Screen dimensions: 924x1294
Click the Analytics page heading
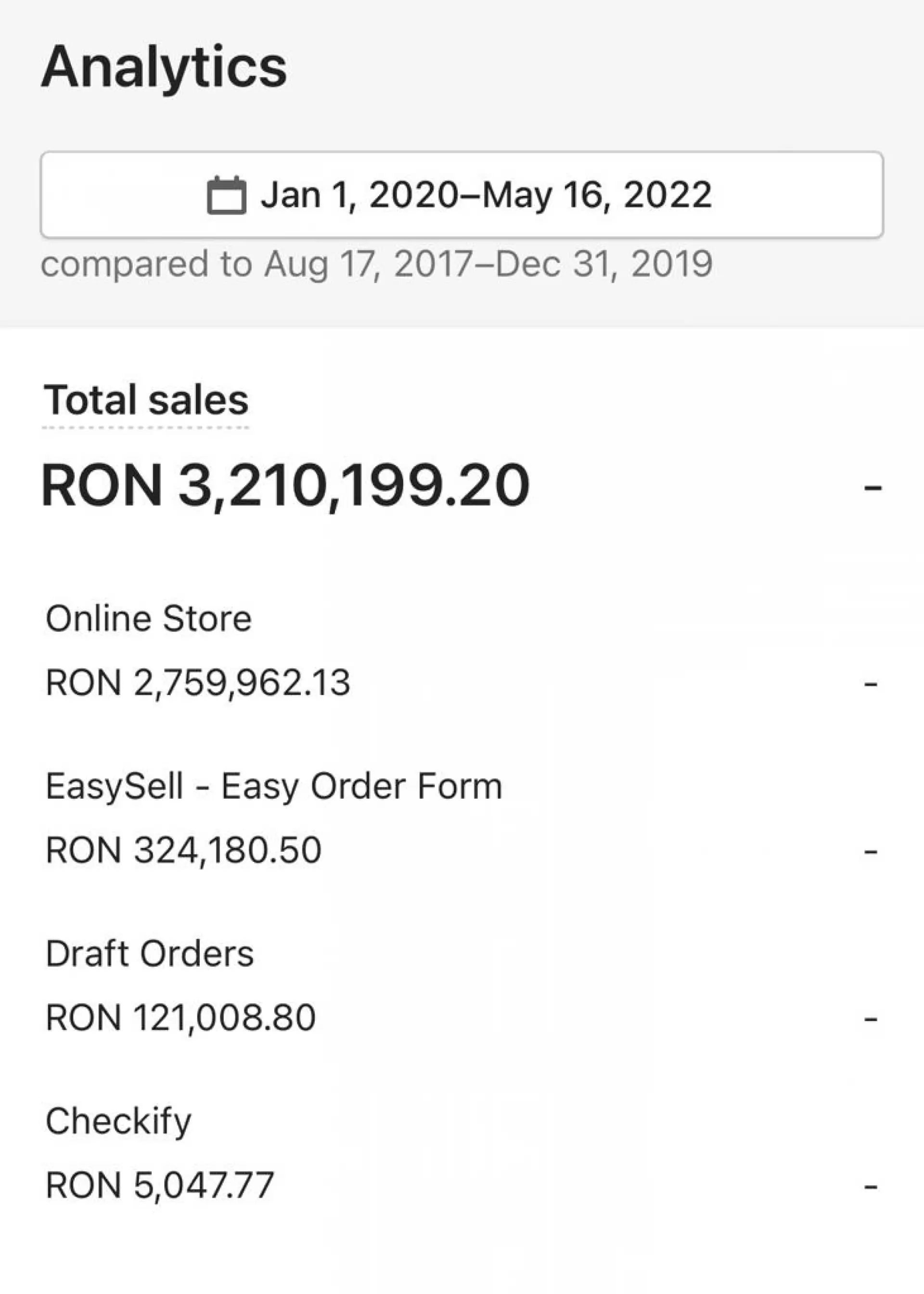coord(164,67)
